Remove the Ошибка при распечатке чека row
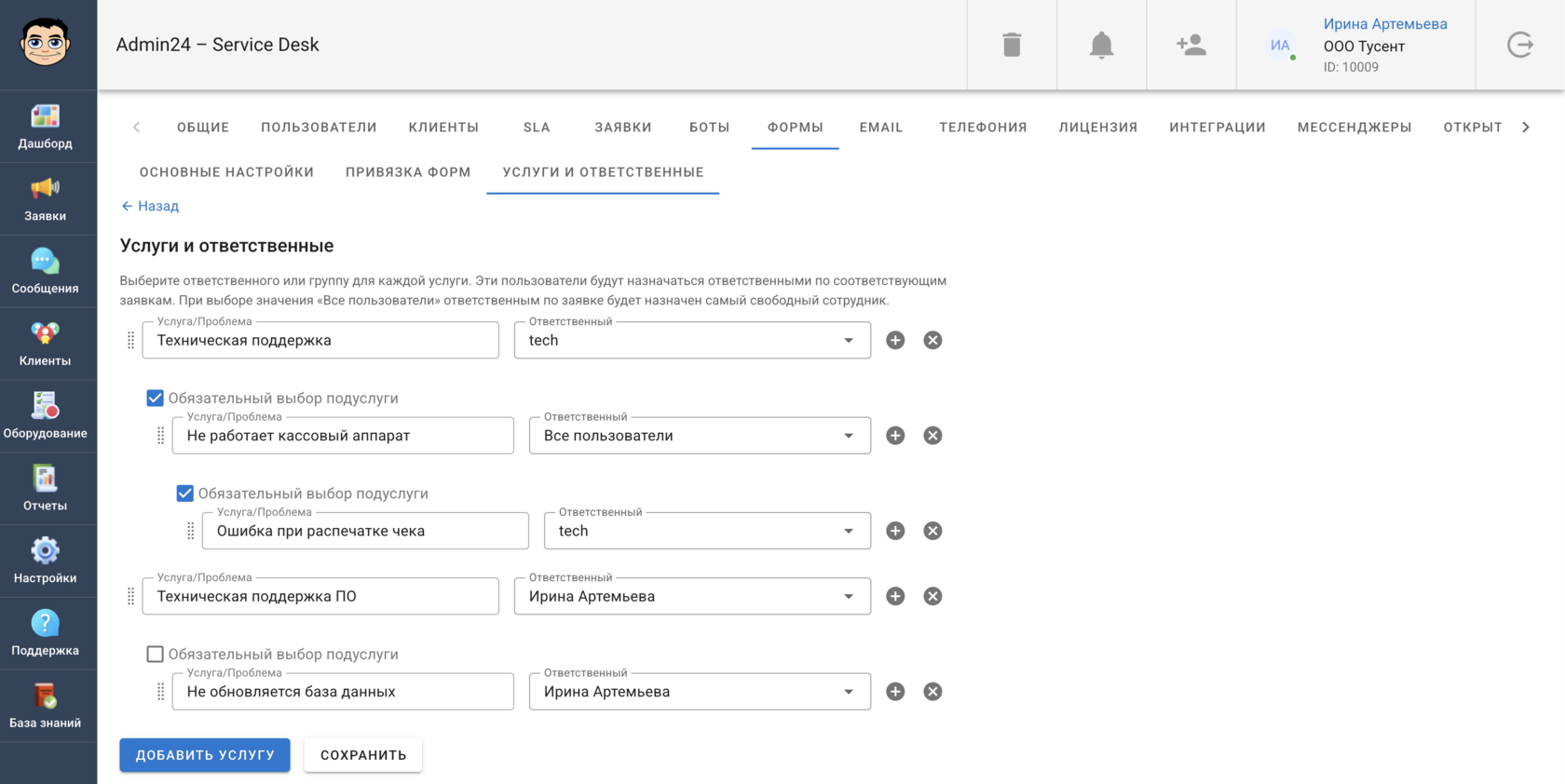This screenshot has height=784, width=1565. (x=932, y=531)
